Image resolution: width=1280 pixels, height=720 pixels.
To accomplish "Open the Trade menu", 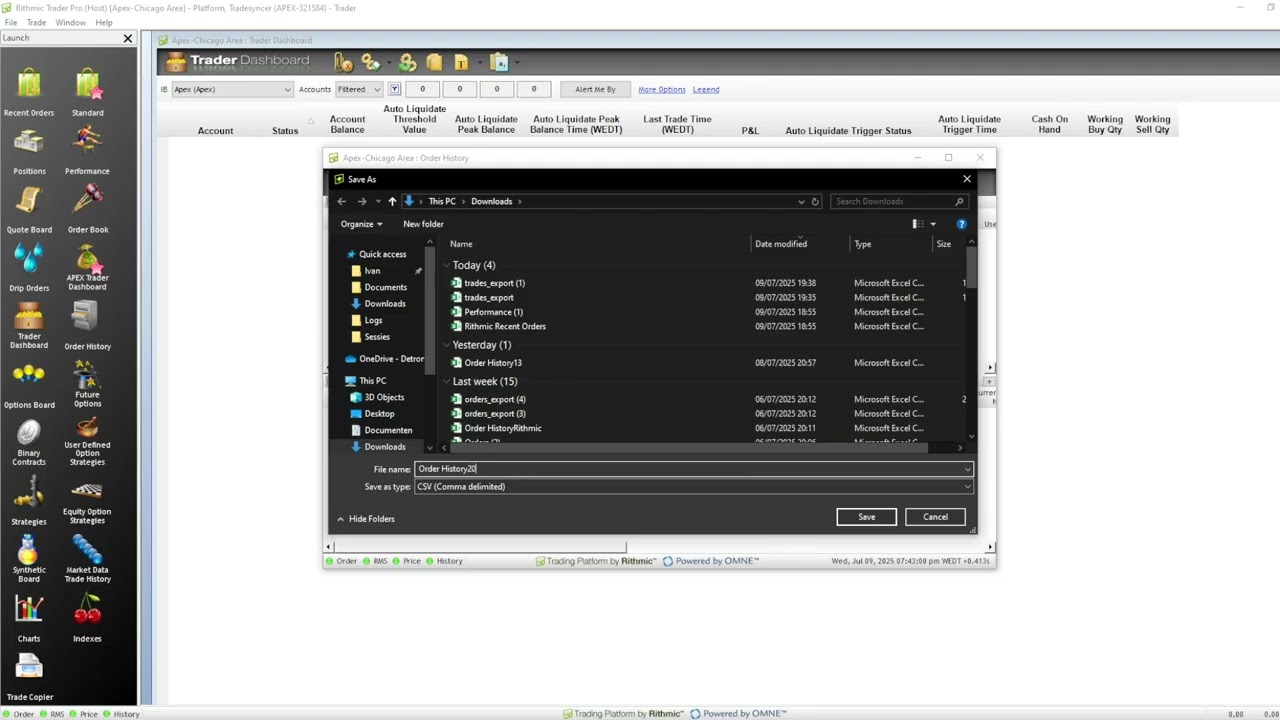I will [x=36, y=22].
